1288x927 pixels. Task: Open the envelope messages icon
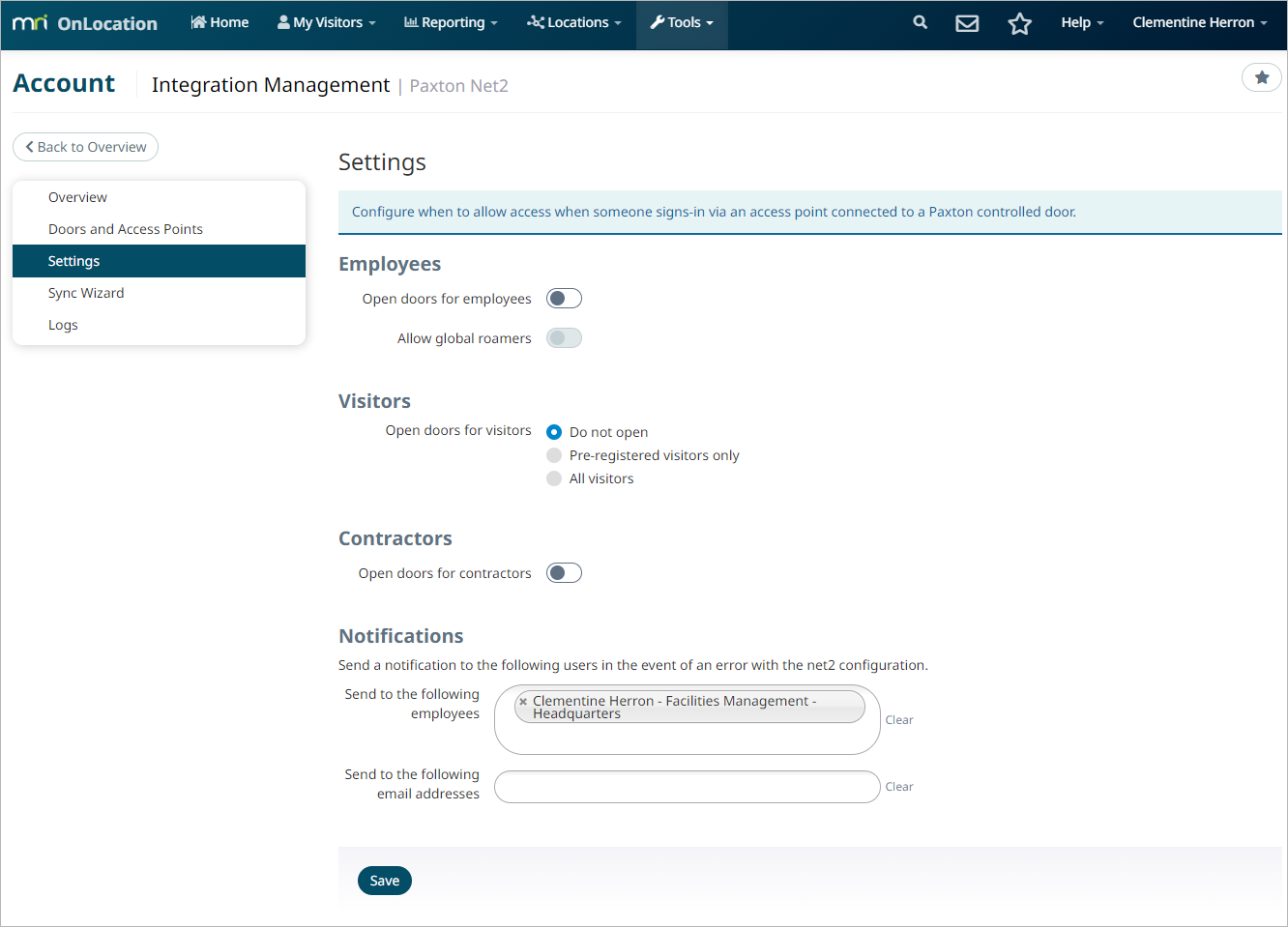967,23
